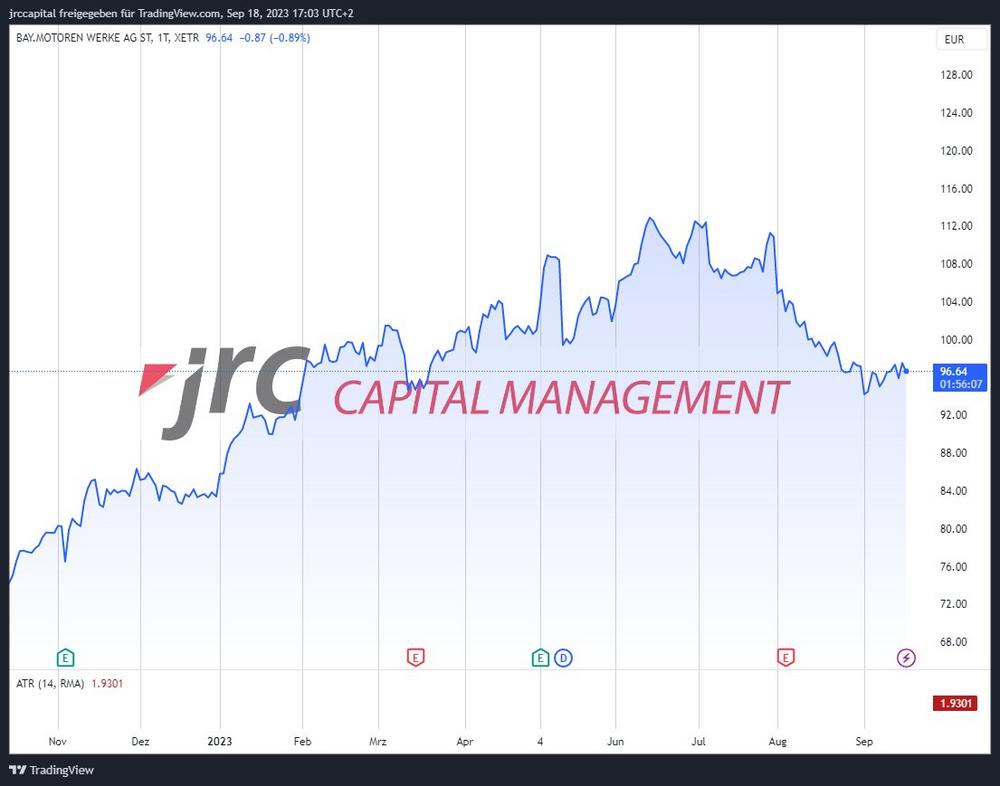
Task: Click the Mrz label on the time axis
Action: (x=378, y=741)
